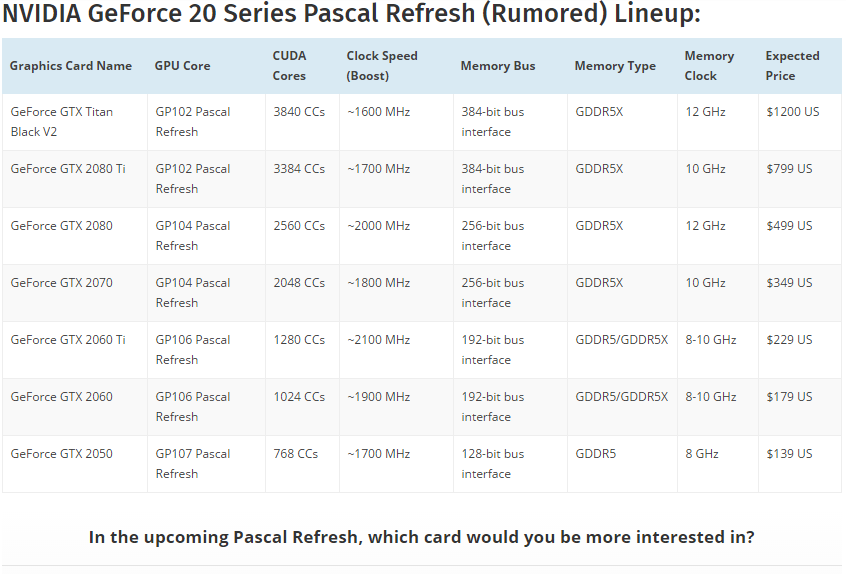Click the Pascal Refresh poll question text
This screenshot has width=846, height=574.
[x=421, y=537]
